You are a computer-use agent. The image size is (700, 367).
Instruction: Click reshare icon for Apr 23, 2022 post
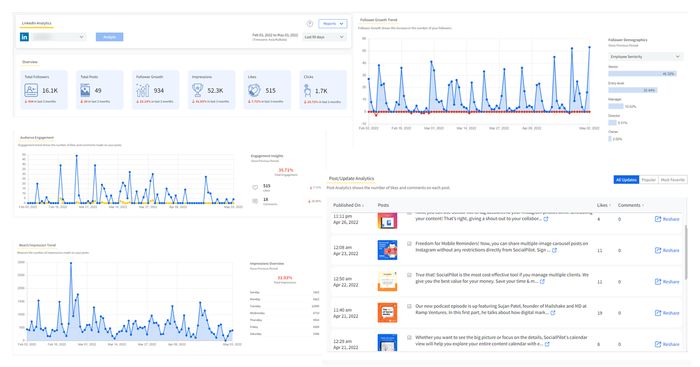(658, 250)
